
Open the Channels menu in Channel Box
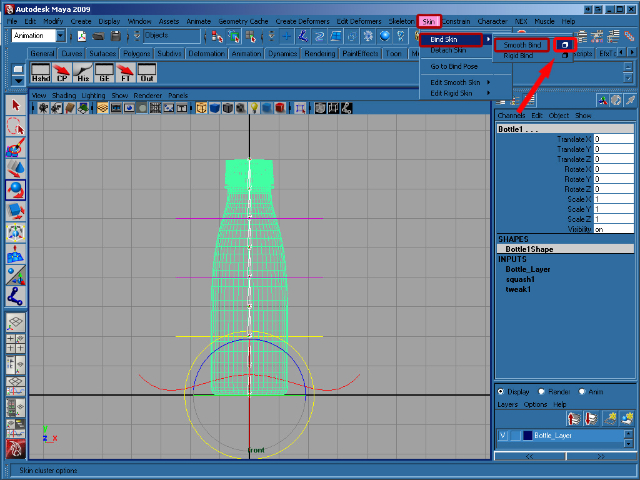pyautogui.click(x=511, y=116)
